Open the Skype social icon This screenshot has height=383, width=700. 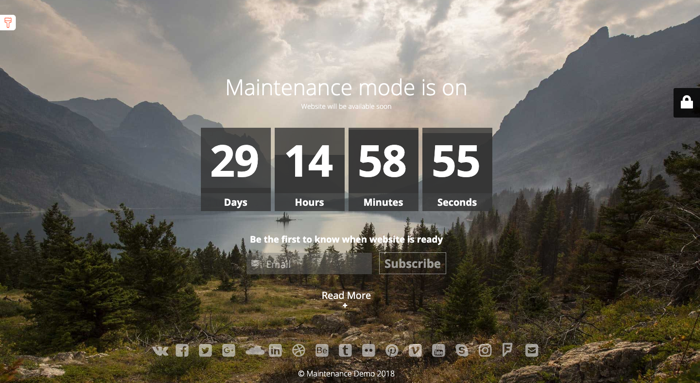462,350
